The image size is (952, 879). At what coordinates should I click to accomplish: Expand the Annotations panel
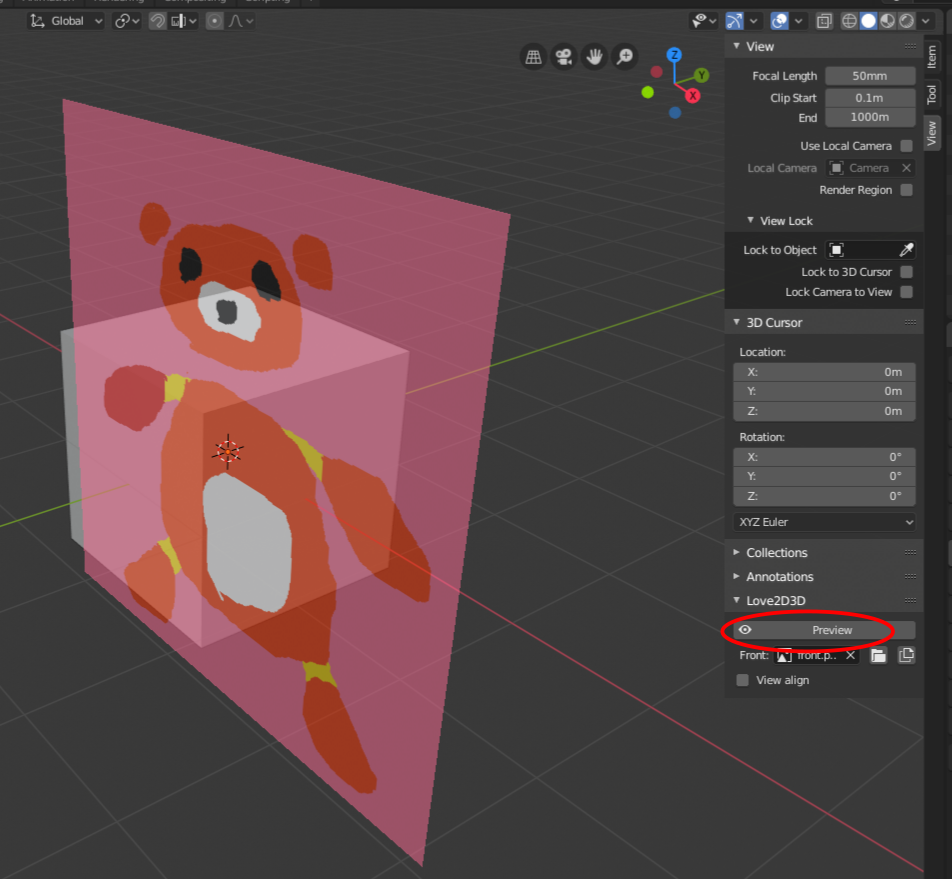click(736, 576)
